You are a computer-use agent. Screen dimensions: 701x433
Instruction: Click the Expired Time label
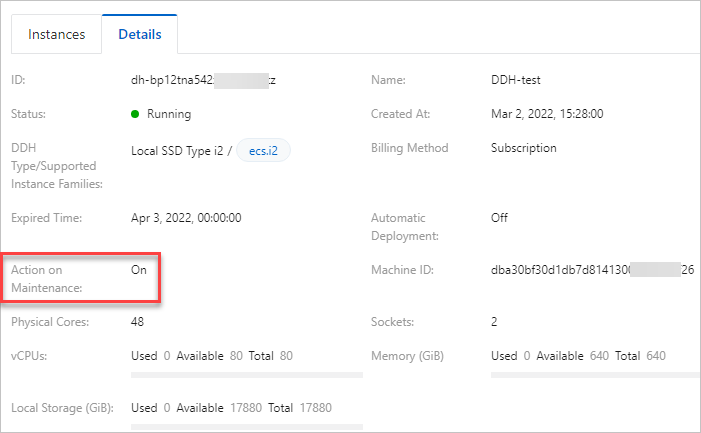click(x=46, y=218)
